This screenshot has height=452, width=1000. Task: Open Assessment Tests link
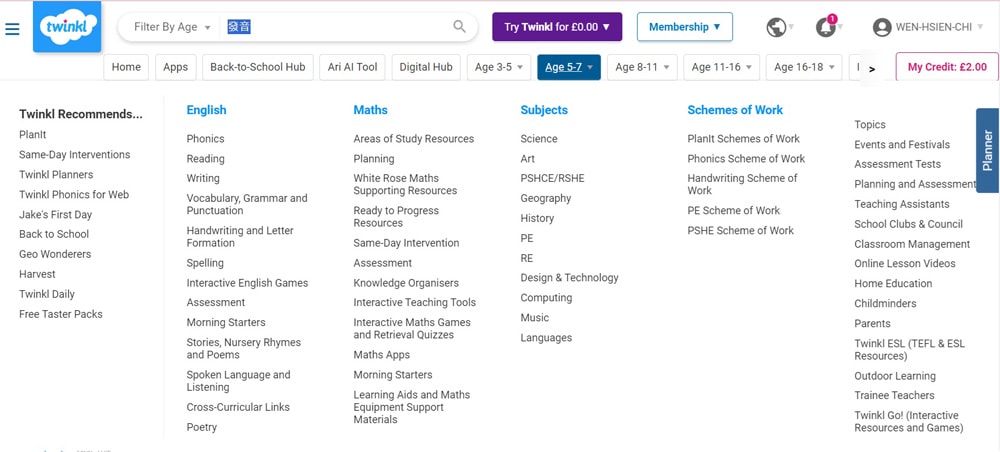click(897, 164)
